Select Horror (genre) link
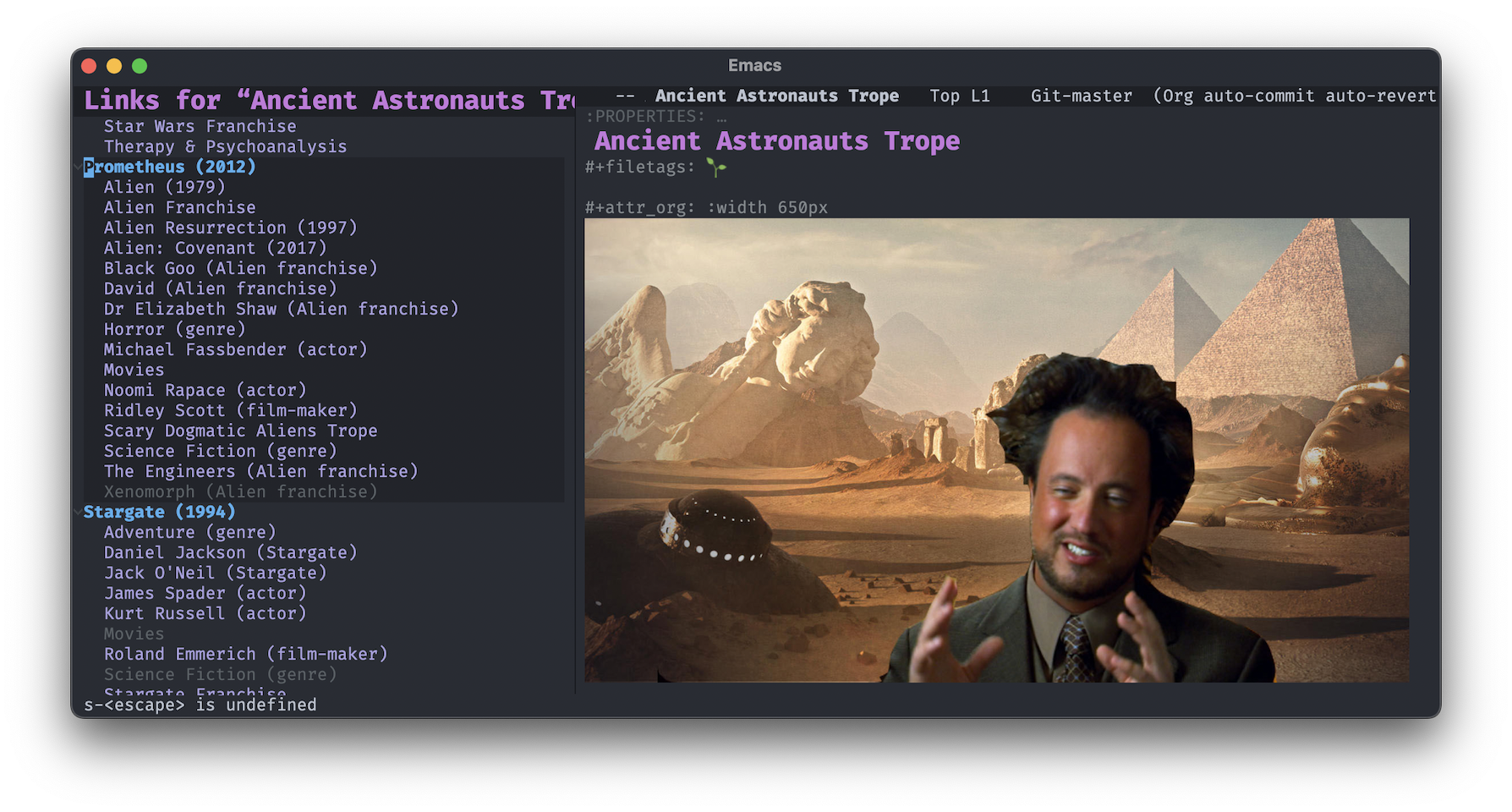 pos(175,329)
